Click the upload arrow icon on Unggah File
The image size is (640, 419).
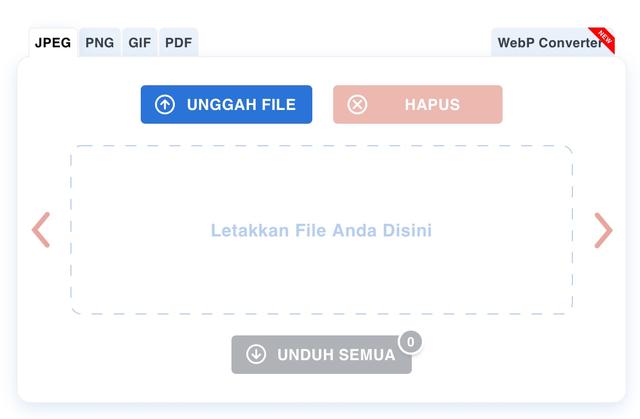165,104
